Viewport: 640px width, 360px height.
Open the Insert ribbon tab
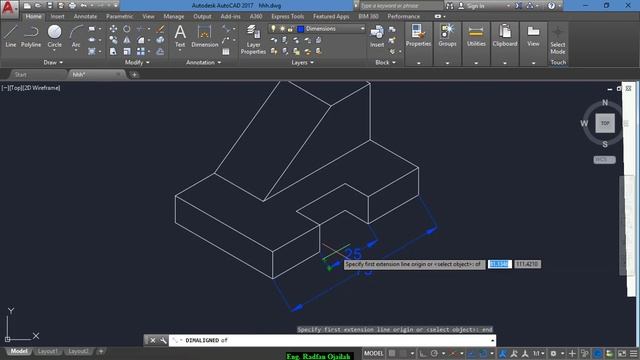pos(57,16)
